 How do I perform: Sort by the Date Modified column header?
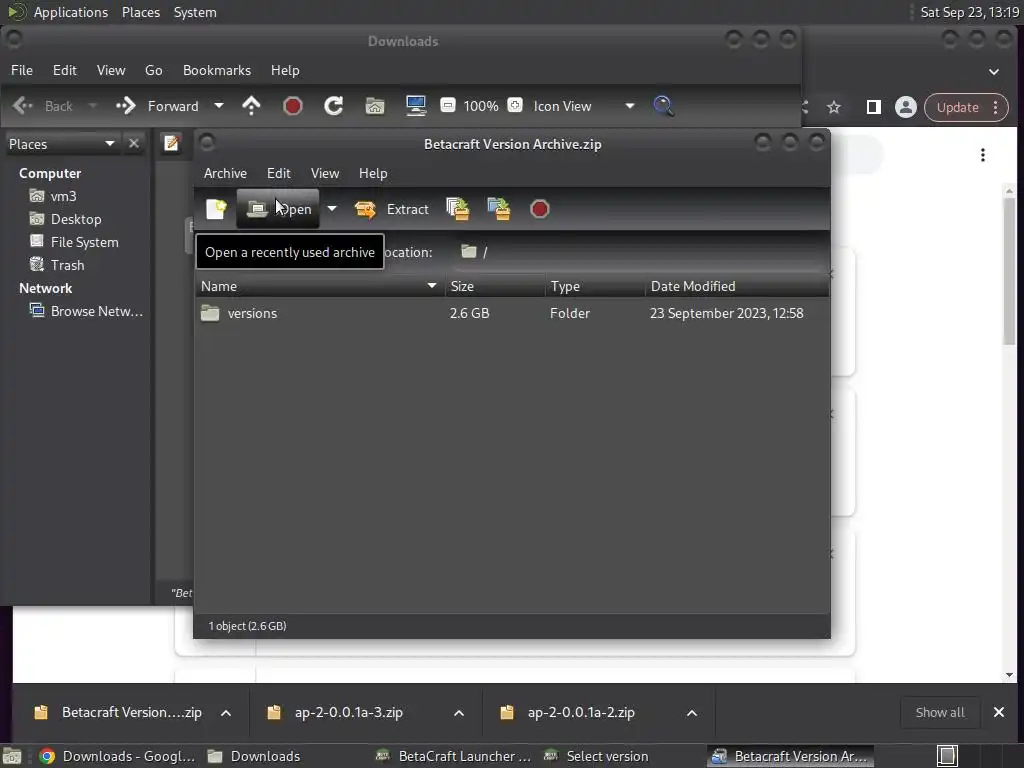(x=737, y=286)
